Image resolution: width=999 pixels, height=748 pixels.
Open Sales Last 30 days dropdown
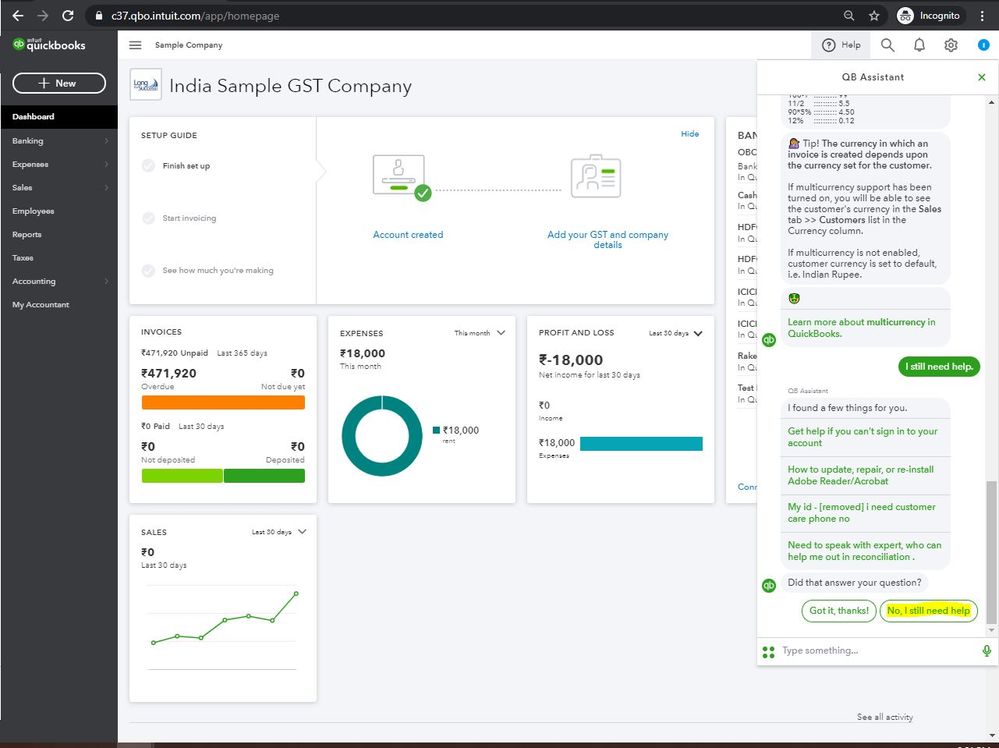(x=278, y=531)
